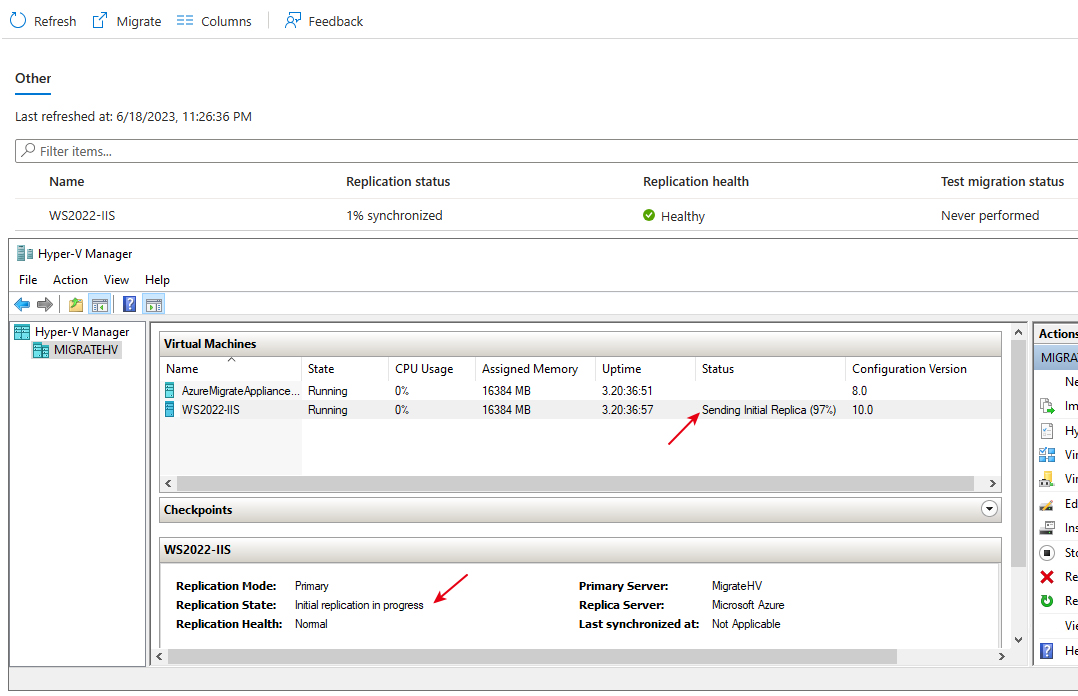Click the "Sending Initial Replica (97%)" status
The height and width of the screenshot is (696, 1078).
[x=769, y=410]
